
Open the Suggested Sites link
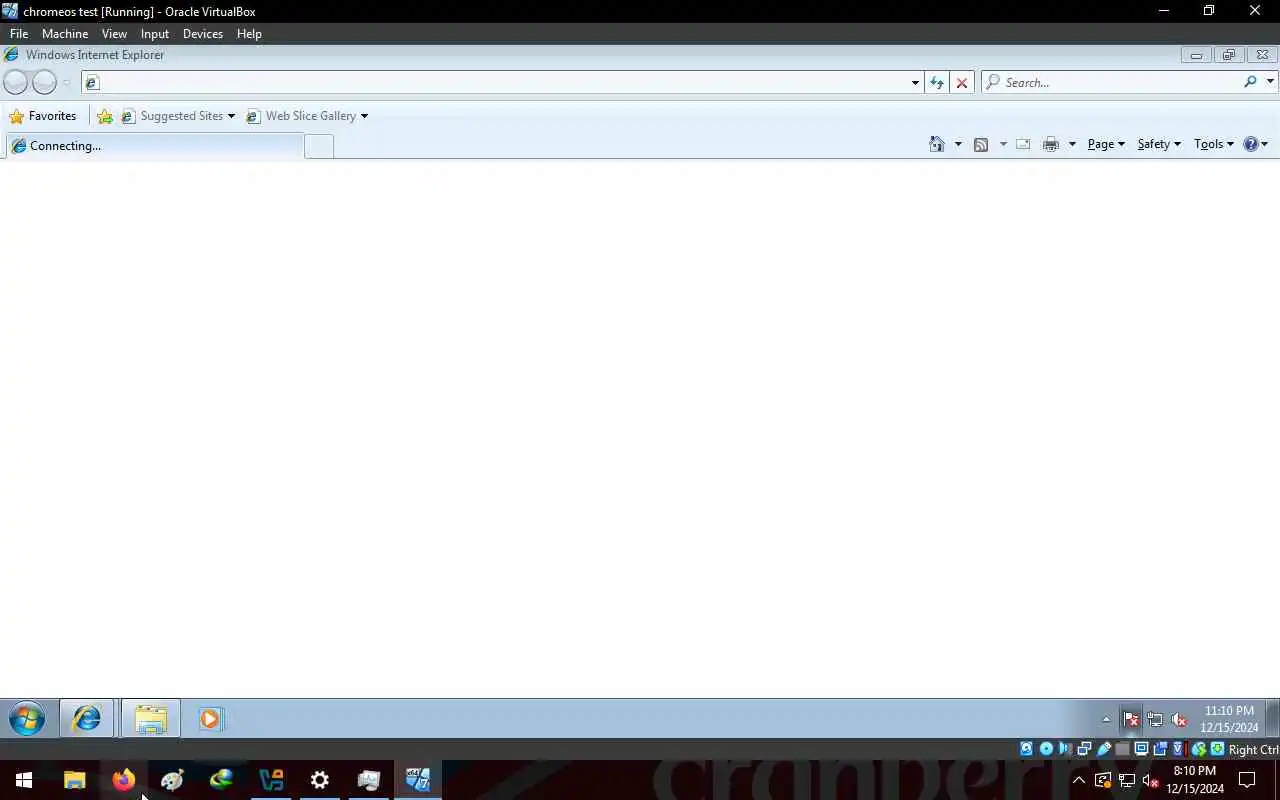pos(172,116)
